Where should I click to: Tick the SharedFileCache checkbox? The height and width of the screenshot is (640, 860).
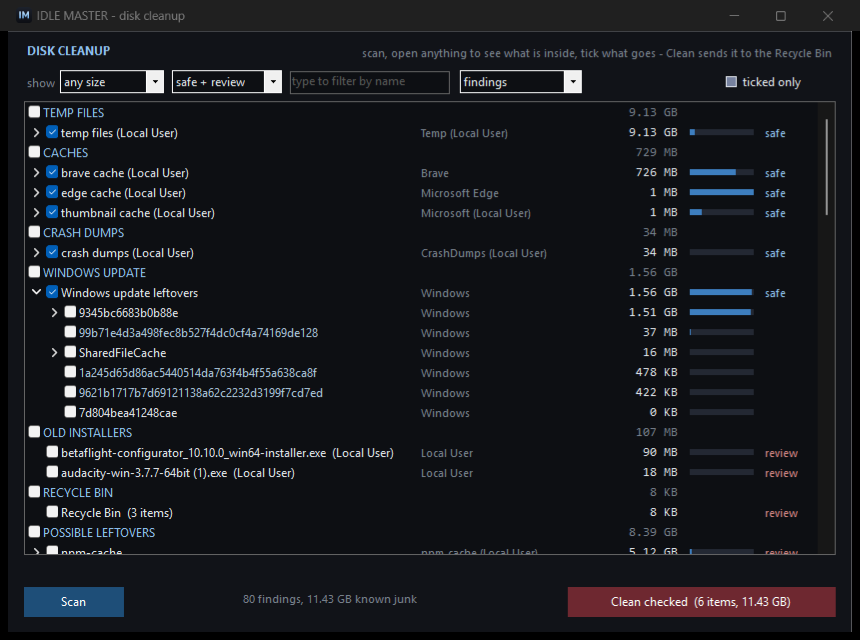tap(70, 352)
